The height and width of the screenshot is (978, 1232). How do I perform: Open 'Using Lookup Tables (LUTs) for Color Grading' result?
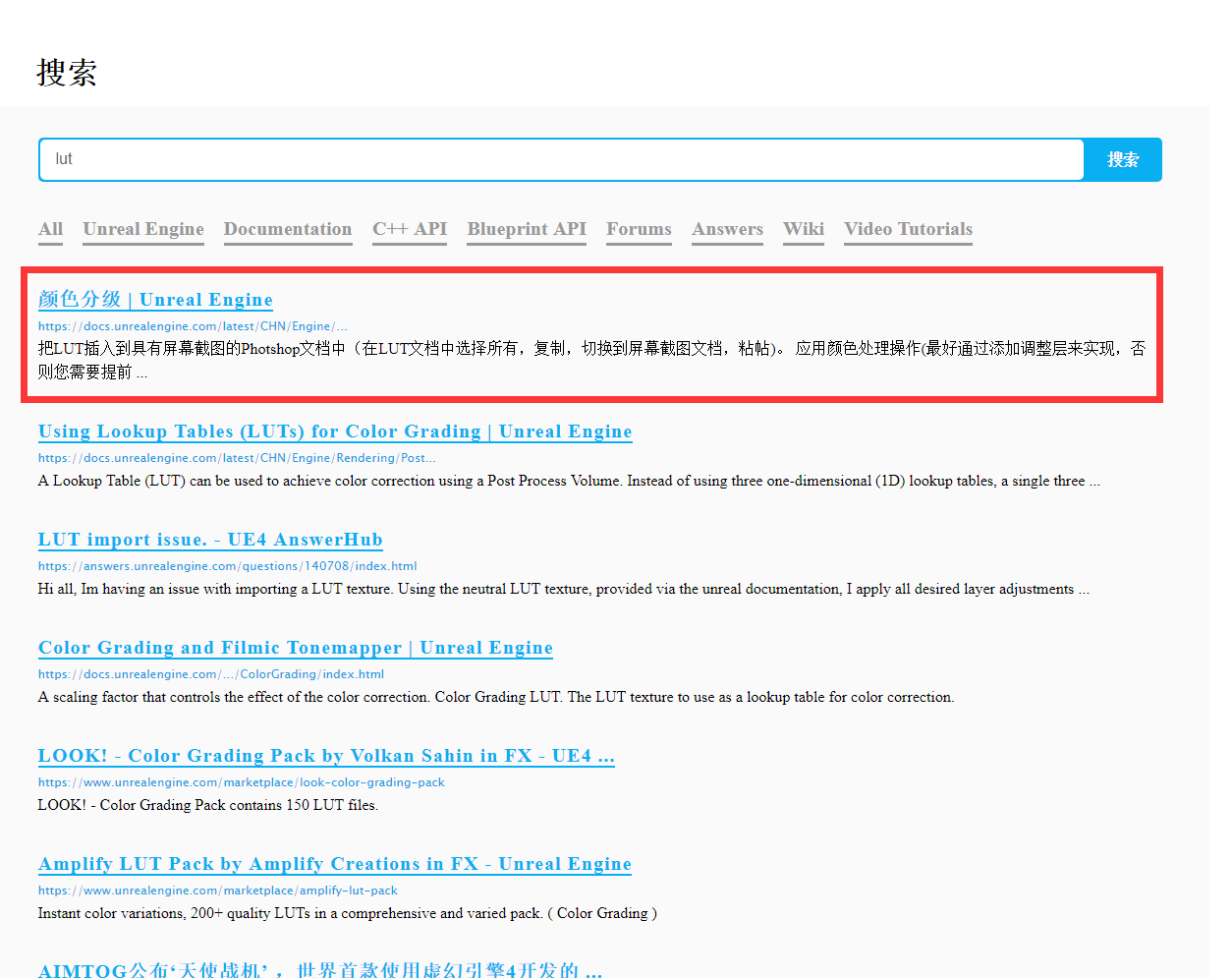tap(335, 431)
